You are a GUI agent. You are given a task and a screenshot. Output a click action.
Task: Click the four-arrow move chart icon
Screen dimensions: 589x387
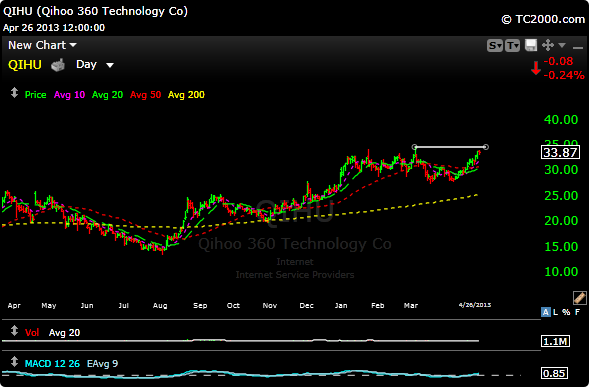(548, 45)
